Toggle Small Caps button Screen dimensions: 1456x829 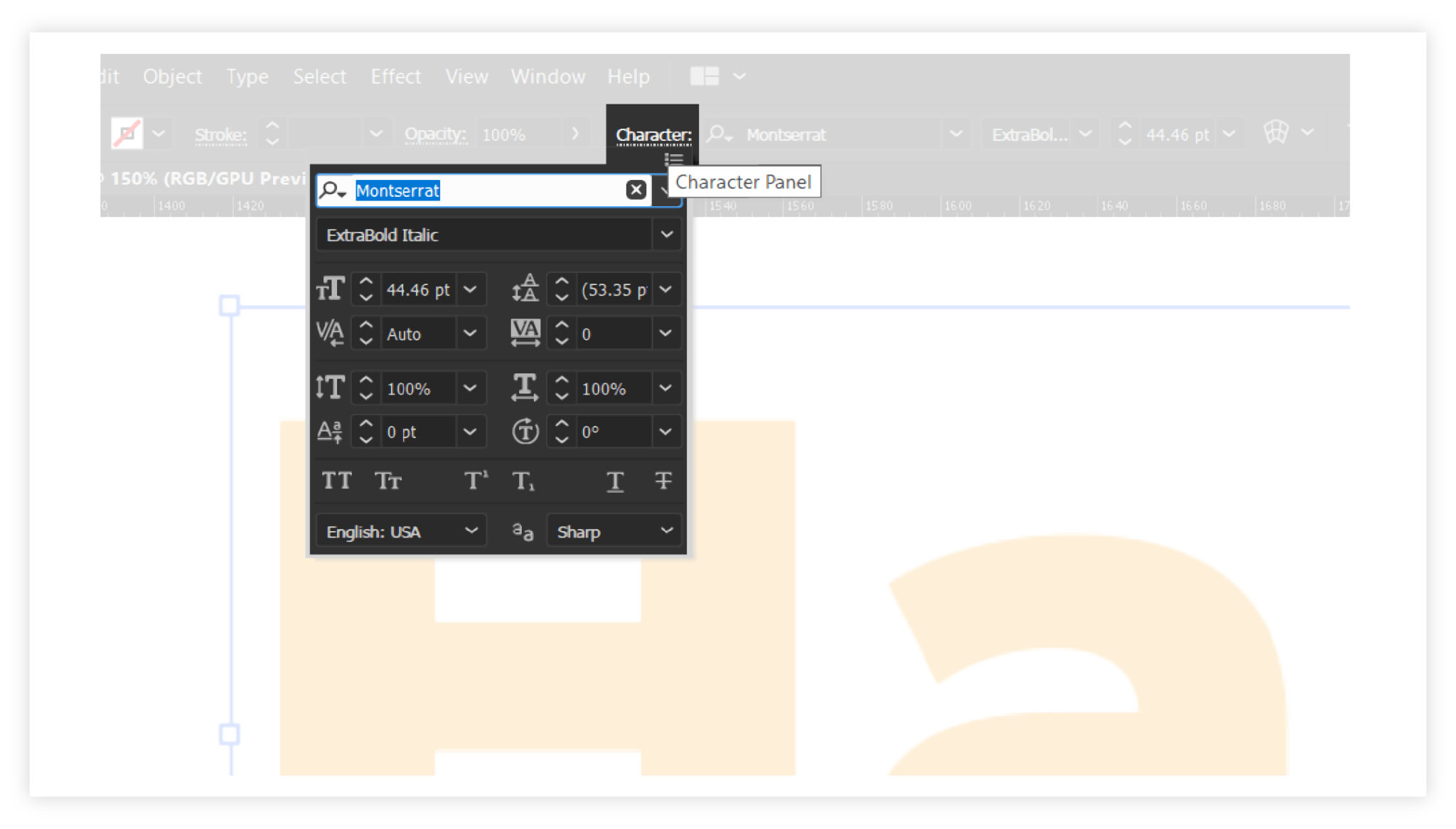388,481
